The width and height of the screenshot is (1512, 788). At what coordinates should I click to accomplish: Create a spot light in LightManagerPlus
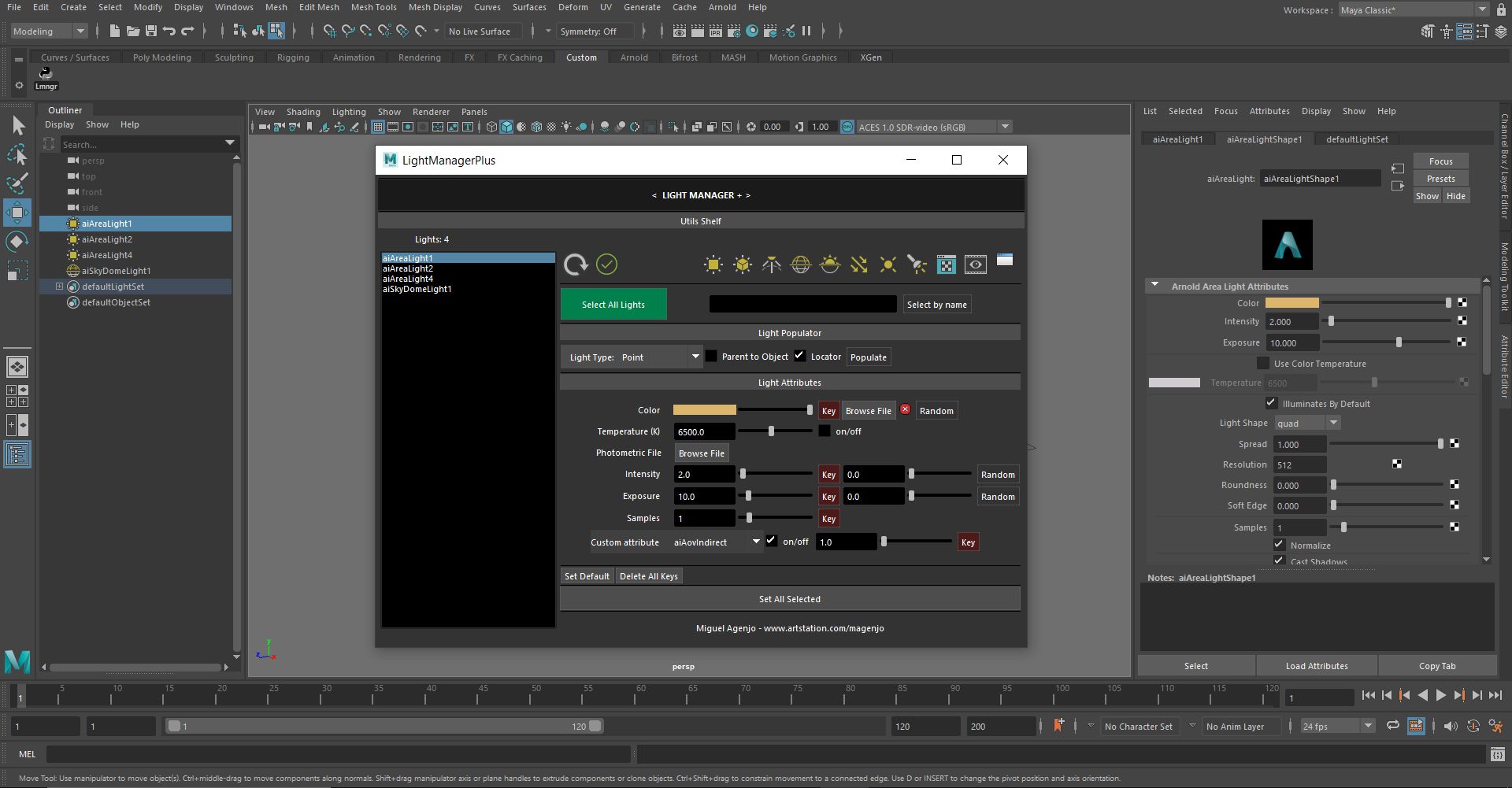(x=916, y=265)
